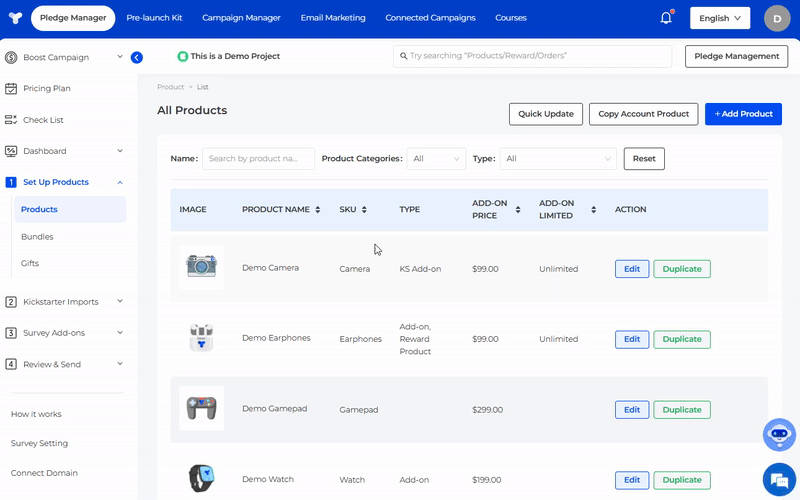Open the Email Marketing tab
The image size is (800, 500).
pyautogui.click(x=333, y=18)
